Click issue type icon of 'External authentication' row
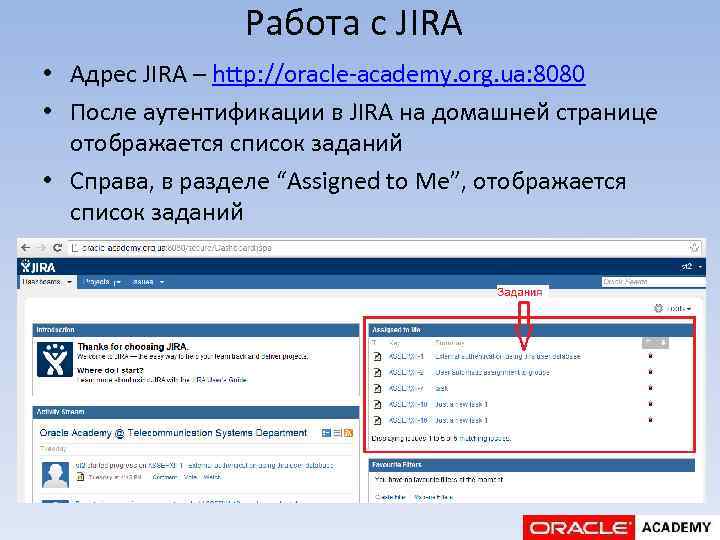This screenshot has height=540, width=720. [x=377, y=357]
